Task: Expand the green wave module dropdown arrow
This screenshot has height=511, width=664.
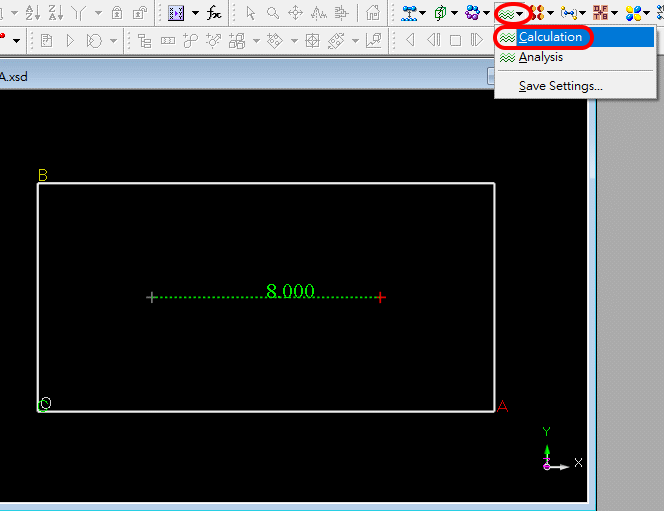Action: tap(520, 13)
